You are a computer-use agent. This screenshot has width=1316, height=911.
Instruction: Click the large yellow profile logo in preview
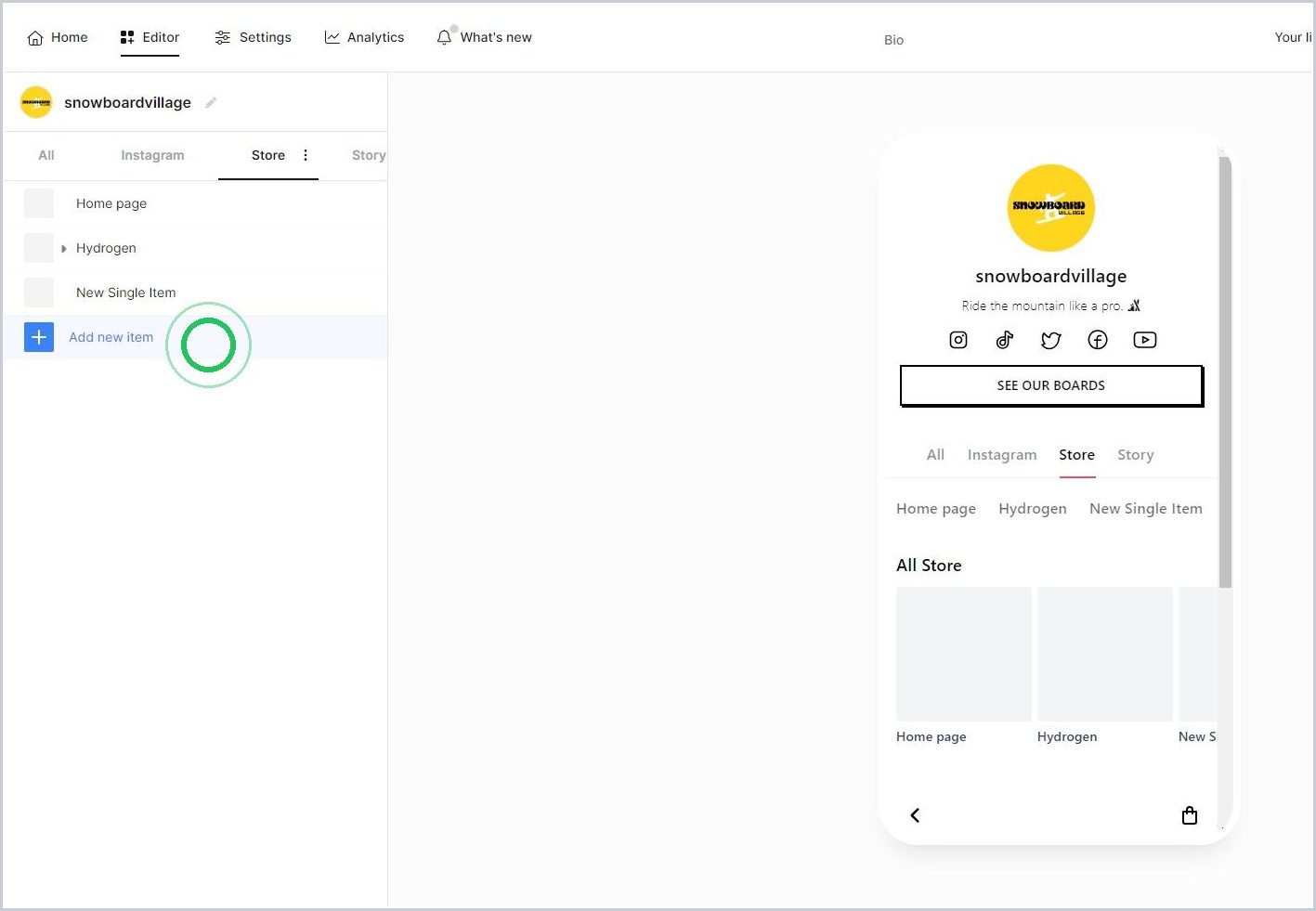point(1051,208)
